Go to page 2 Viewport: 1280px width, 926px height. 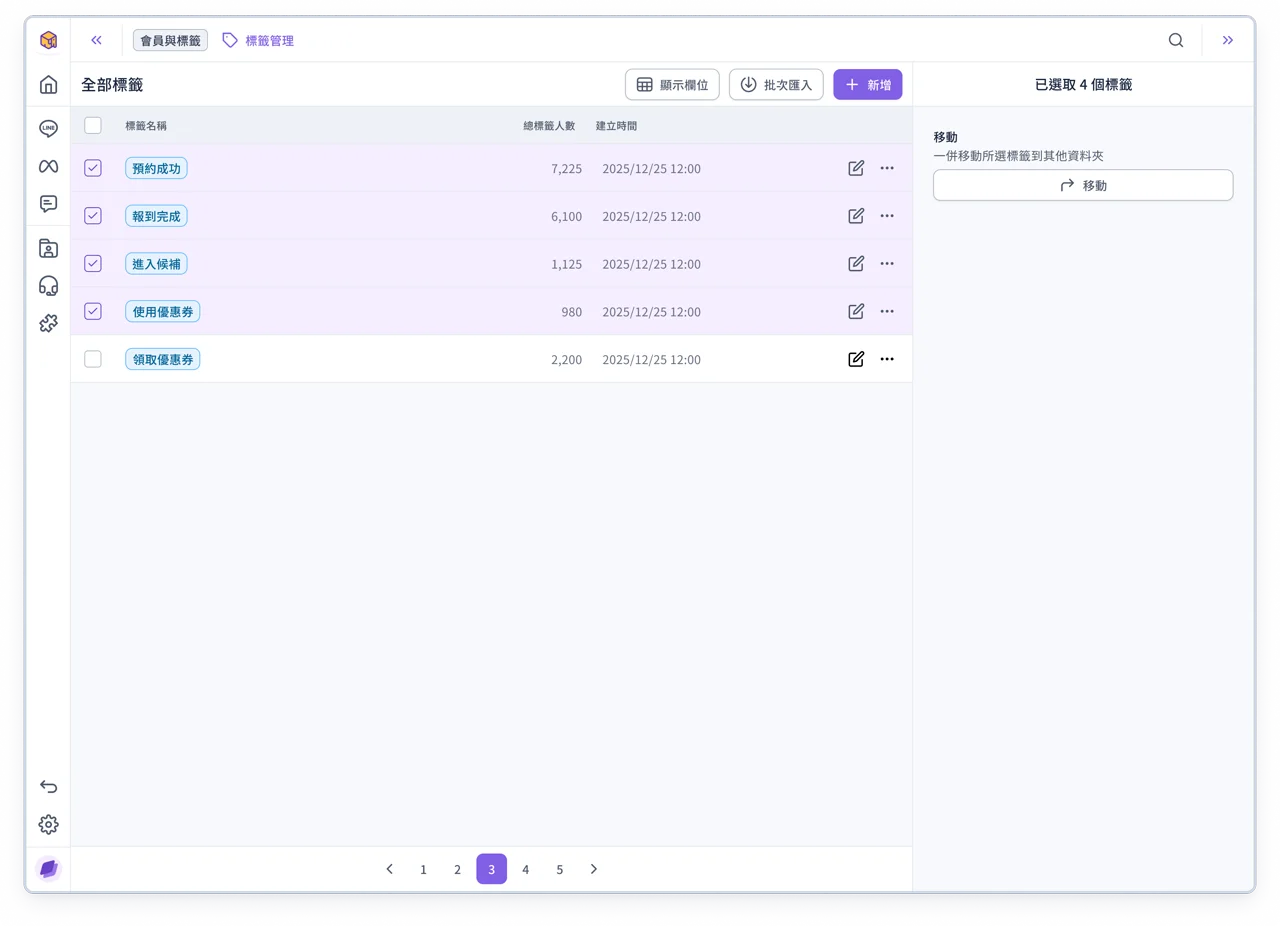click(x=457, y=869)
